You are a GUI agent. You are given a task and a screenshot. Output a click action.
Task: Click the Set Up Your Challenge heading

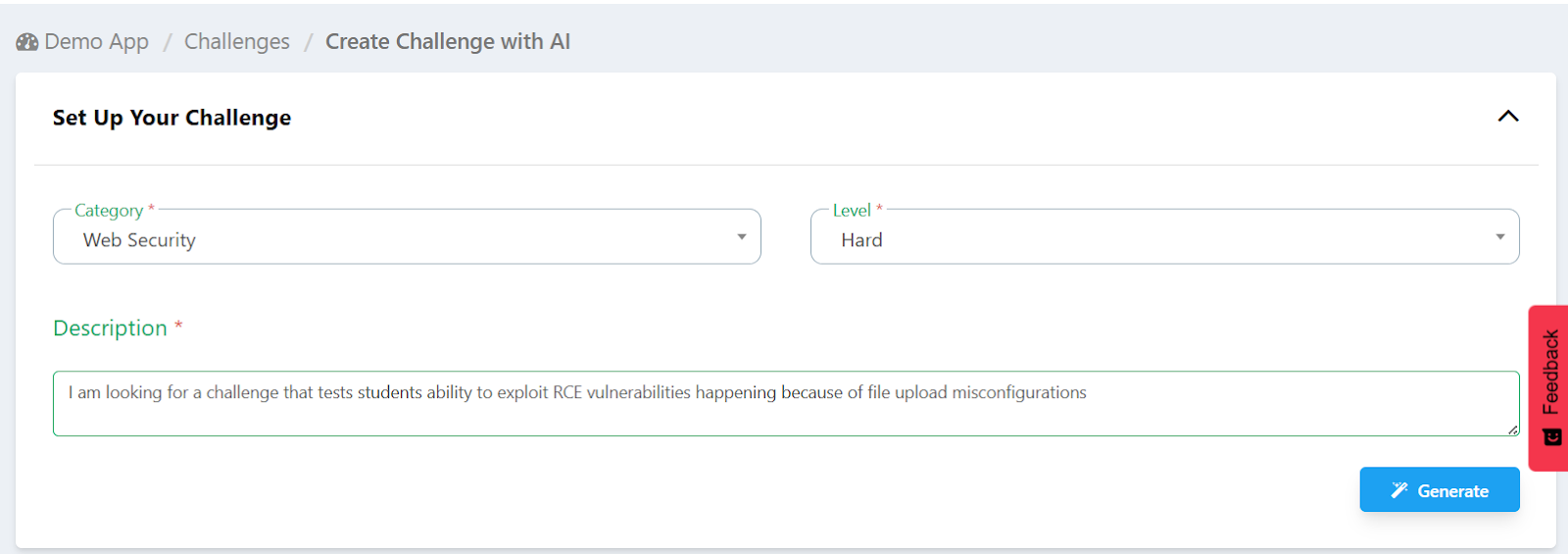click(171, 118)
